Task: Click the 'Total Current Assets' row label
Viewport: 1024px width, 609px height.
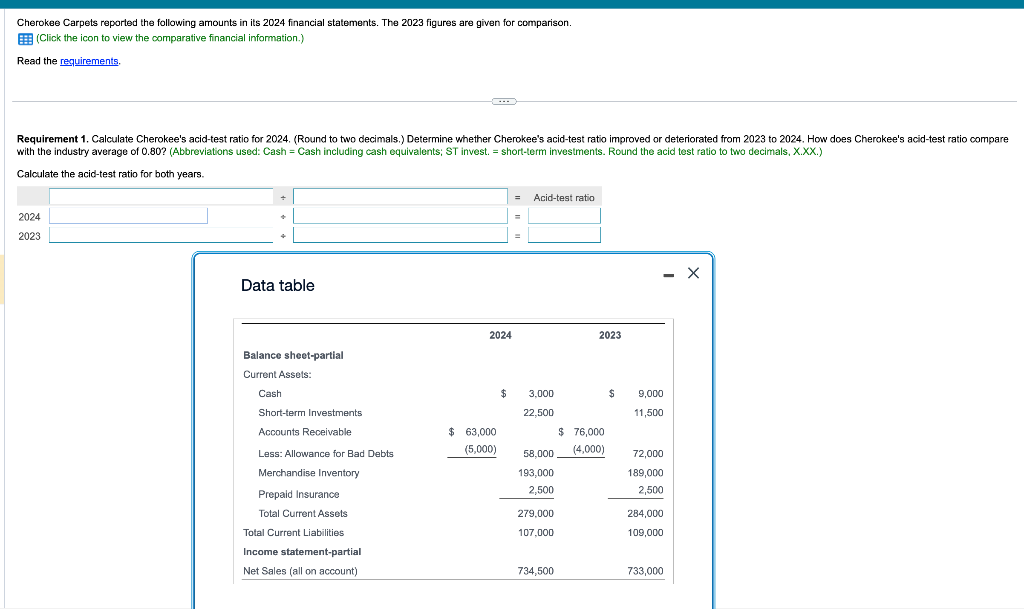Action: 303,514
